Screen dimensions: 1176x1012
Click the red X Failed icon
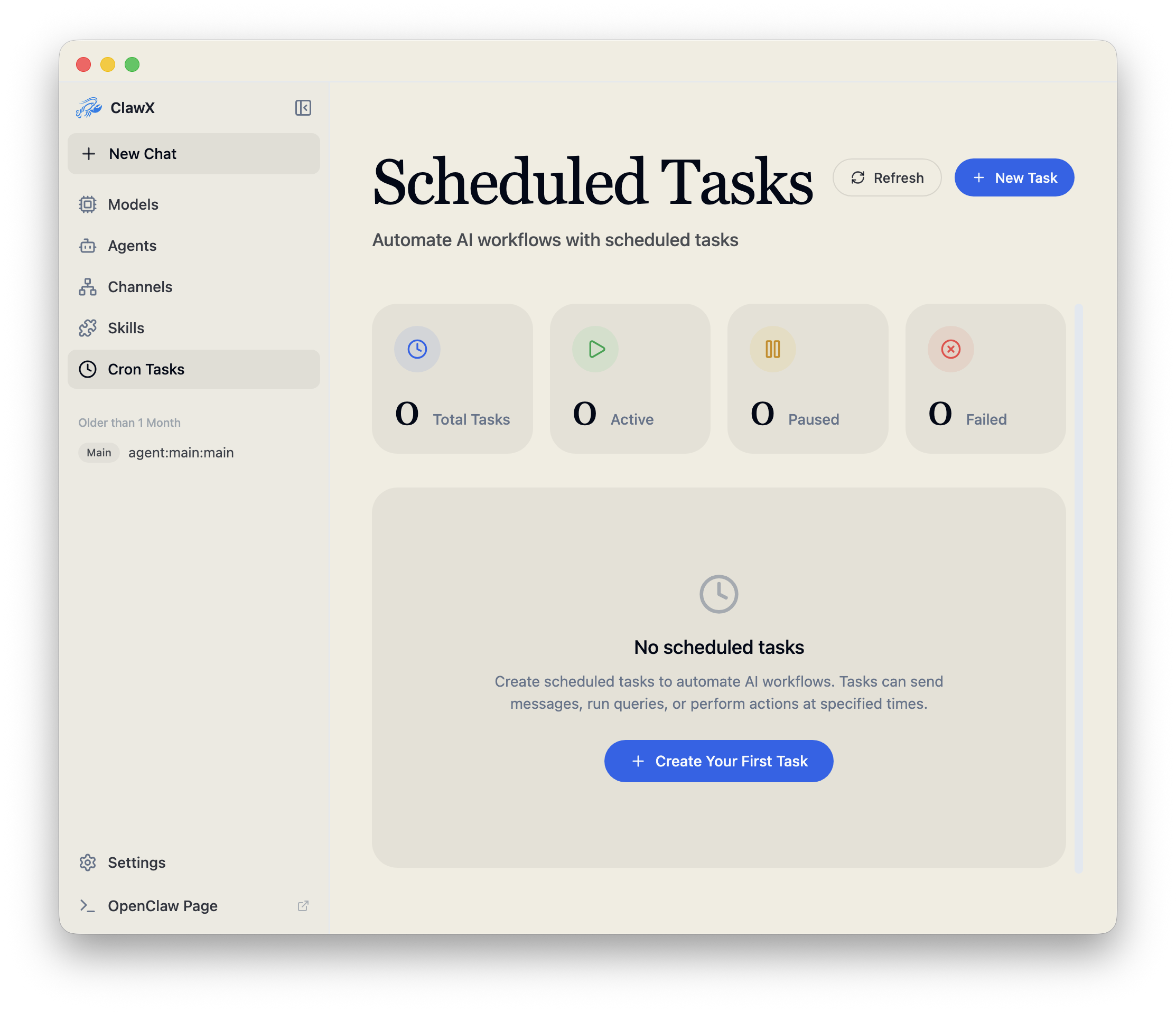[950, 349]
